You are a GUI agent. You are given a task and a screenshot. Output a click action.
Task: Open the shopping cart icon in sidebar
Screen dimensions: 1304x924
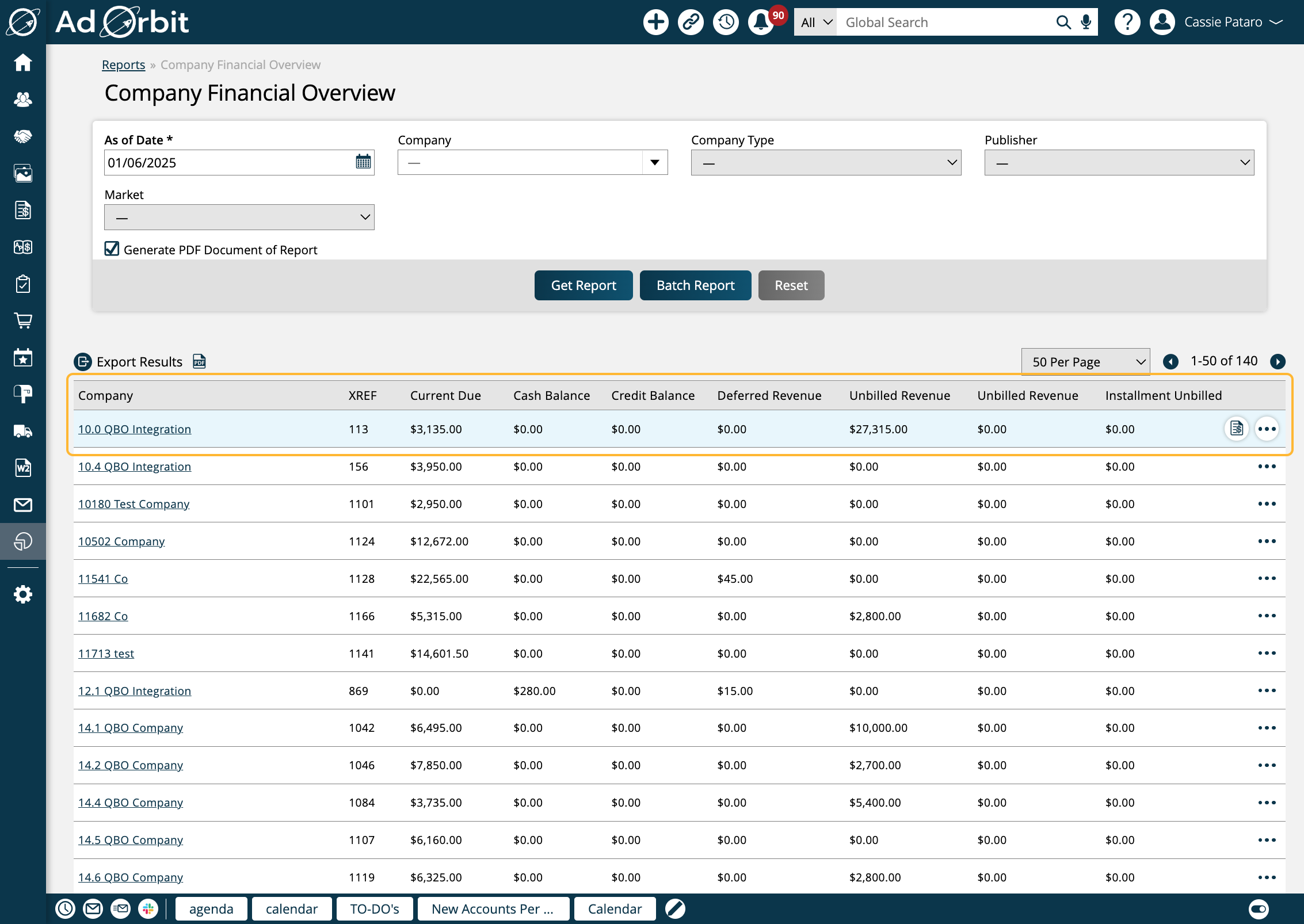coord(23,320)
